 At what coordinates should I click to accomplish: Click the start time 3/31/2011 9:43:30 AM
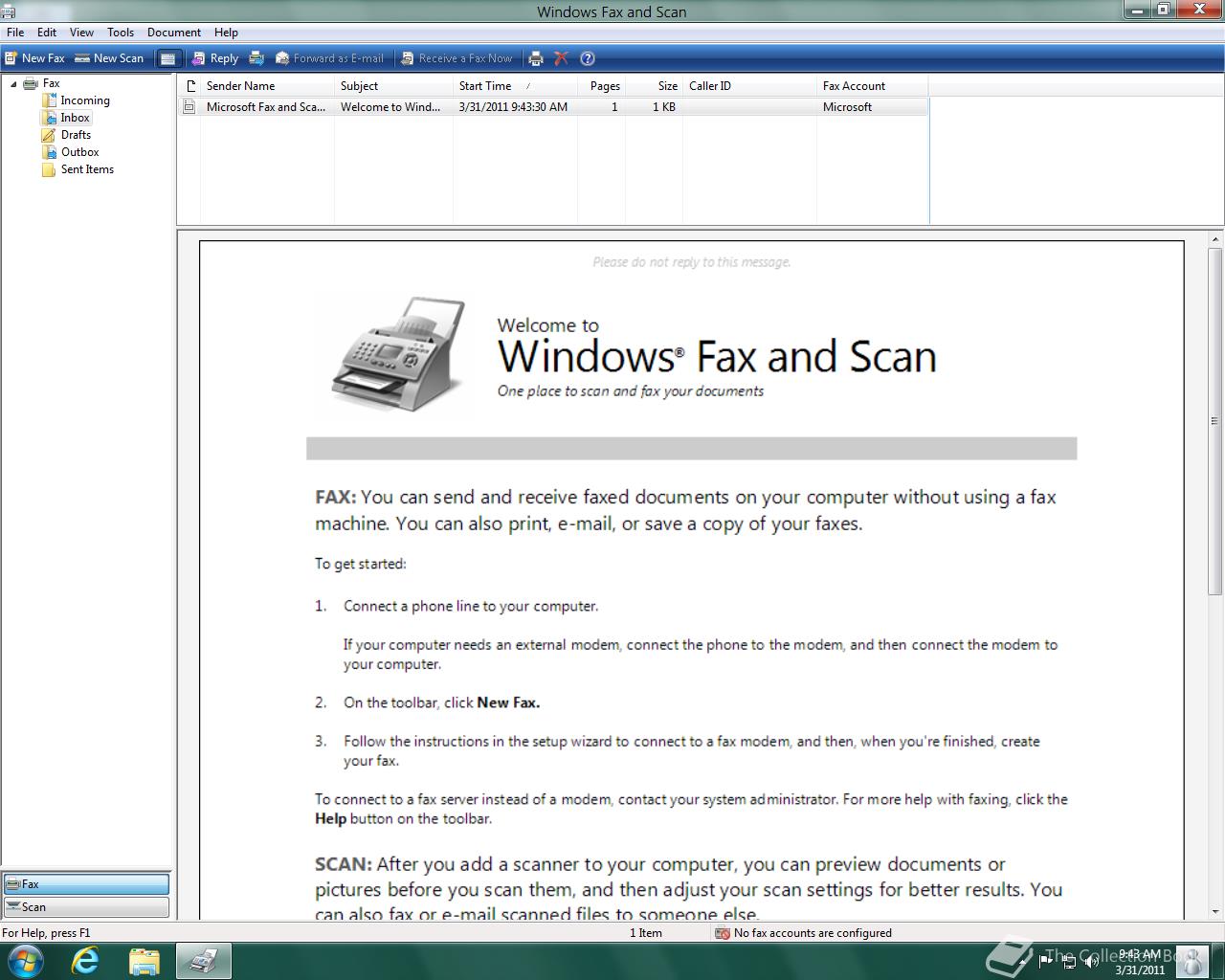pyautogui.click(x=513, y=107)
